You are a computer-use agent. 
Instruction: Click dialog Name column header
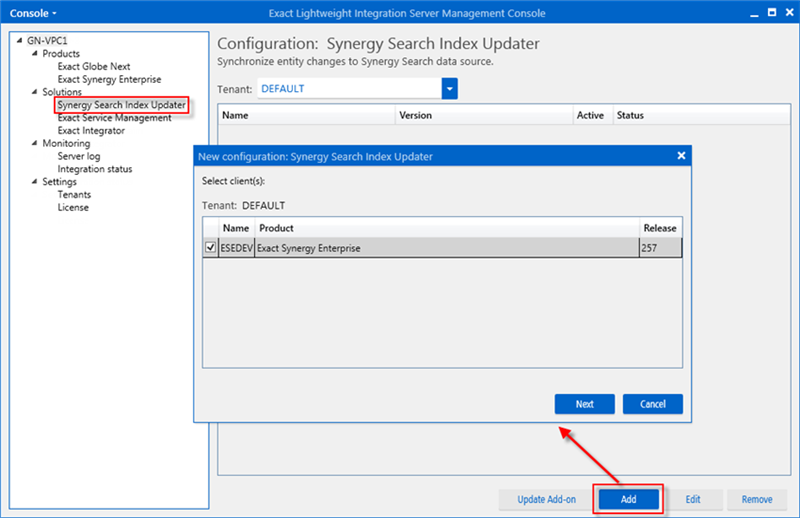[236, 228]
